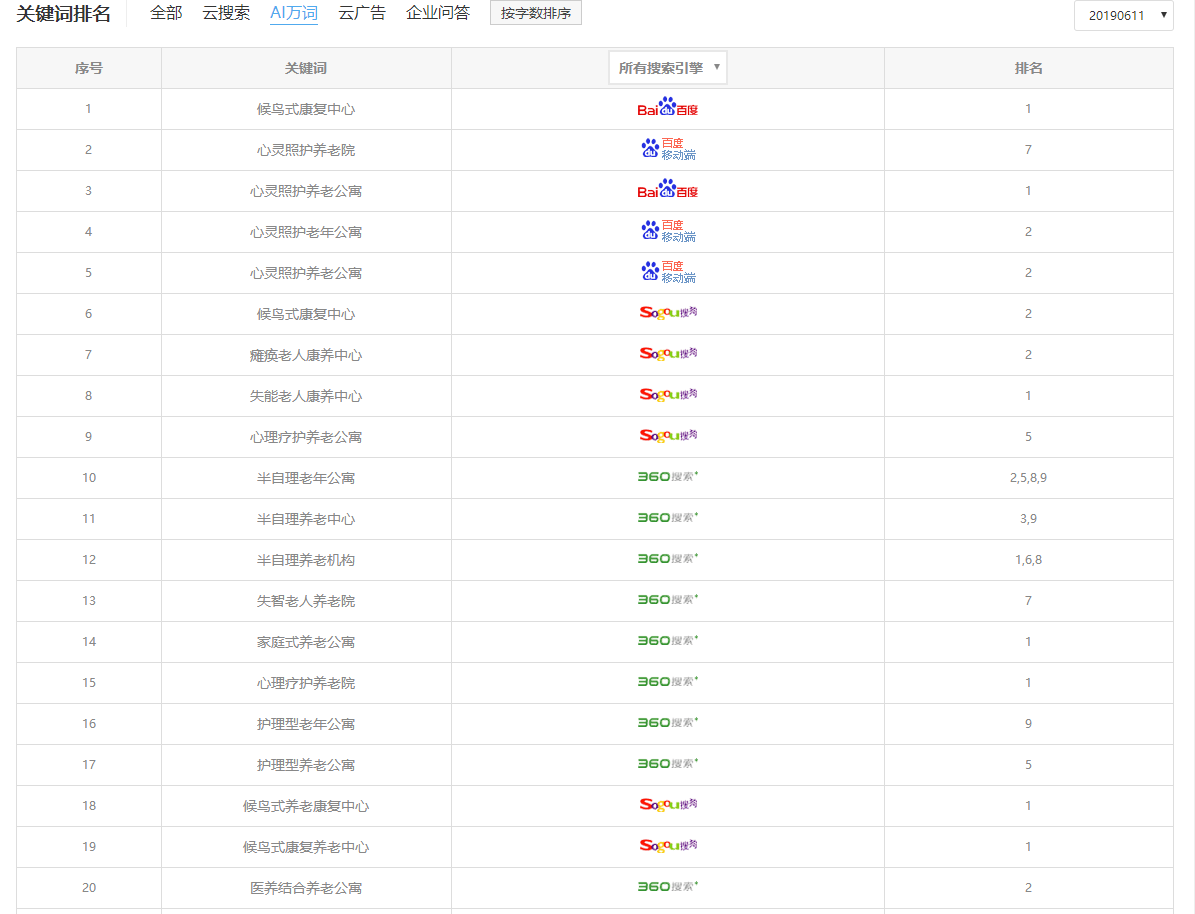Click the Sogou logo in row 19

click(668, 846)
